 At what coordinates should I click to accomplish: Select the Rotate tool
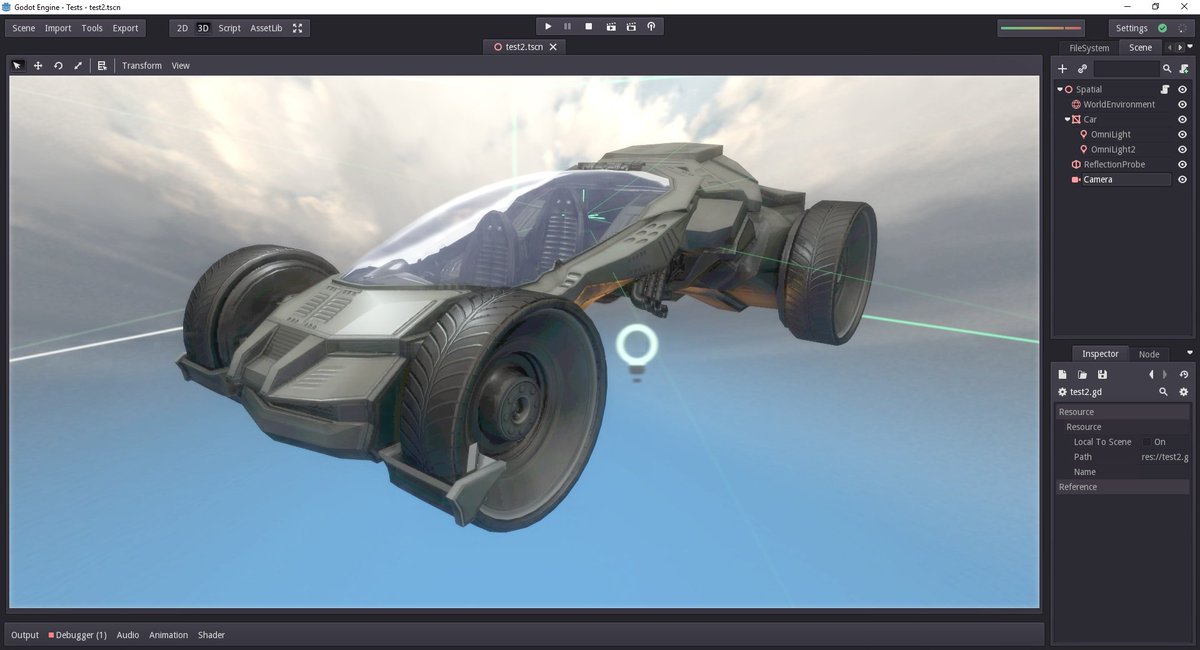(58, 65)
